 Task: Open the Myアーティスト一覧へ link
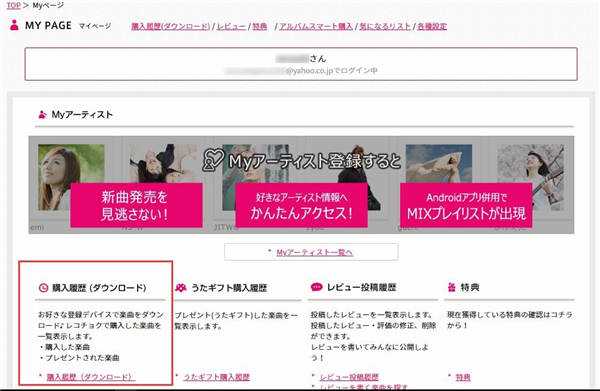click(314, 253)
